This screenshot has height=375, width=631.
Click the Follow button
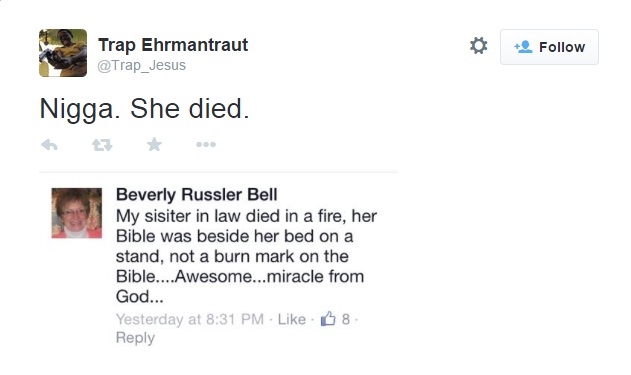point(549,47)
